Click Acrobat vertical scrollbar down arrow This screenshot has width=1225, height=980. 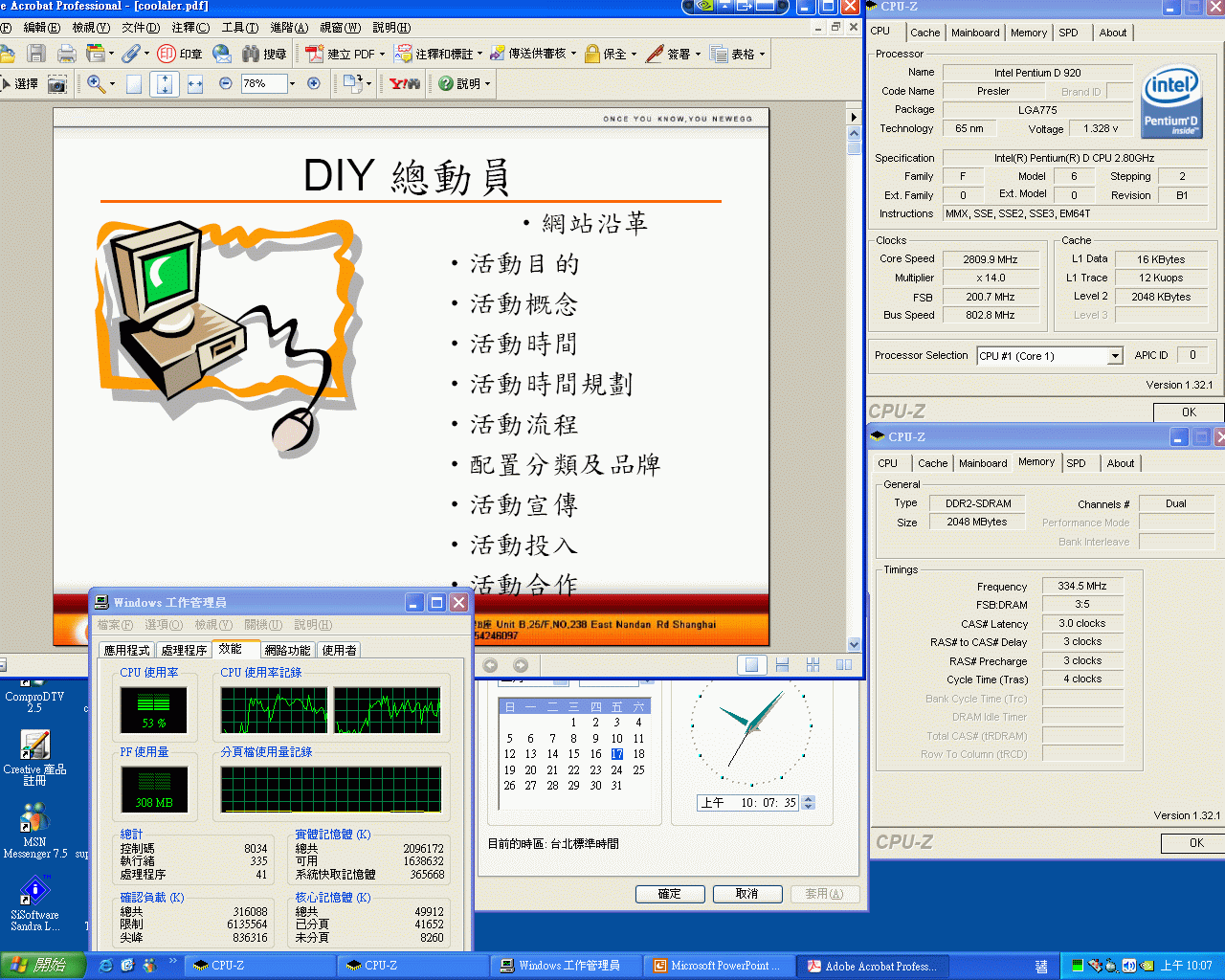tap(855, 644)
